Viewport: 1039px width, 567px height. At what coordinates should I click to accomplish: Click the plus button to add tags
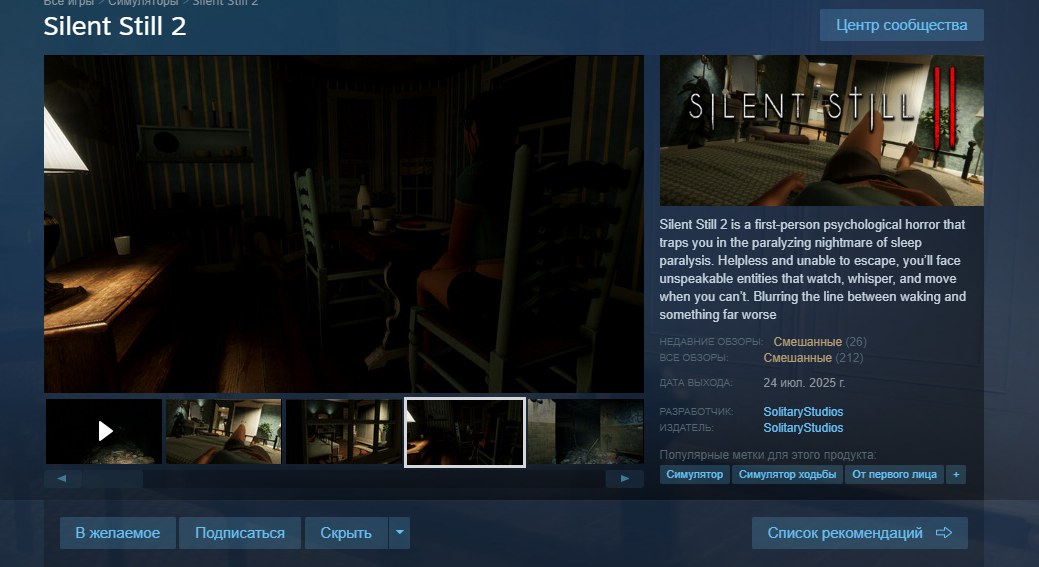click(956, 474)
